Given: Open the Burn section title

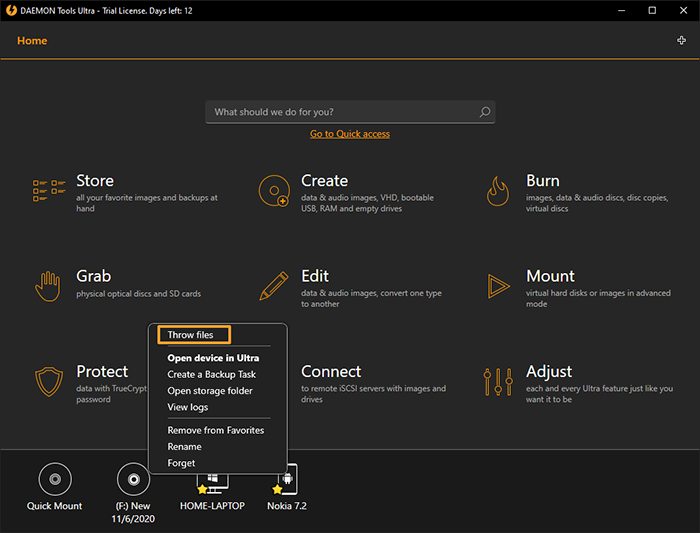Looking at the screenshot, I should (542, 181).
